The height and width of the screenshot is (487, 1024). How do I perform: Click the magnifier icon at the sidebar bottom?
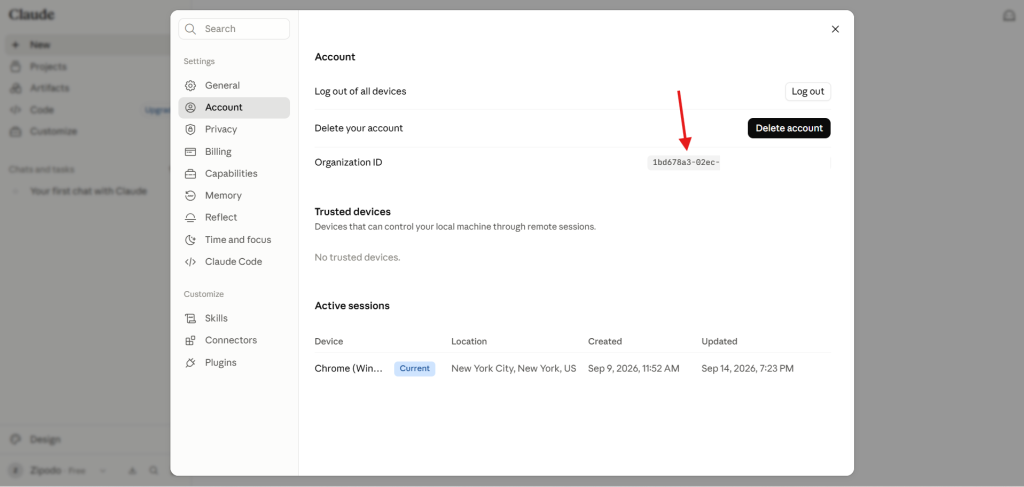click(153, 471)
